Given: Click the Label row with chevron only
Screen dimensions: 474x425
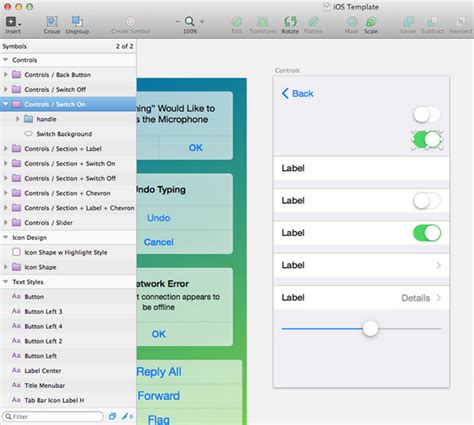Looking at the screenshot, I should tap(361, 265).
